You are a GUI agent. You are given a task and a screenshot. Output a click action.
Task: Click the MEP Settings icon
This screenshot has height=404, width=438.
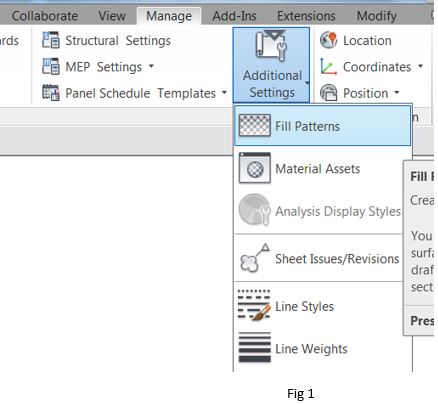[51, 66]
